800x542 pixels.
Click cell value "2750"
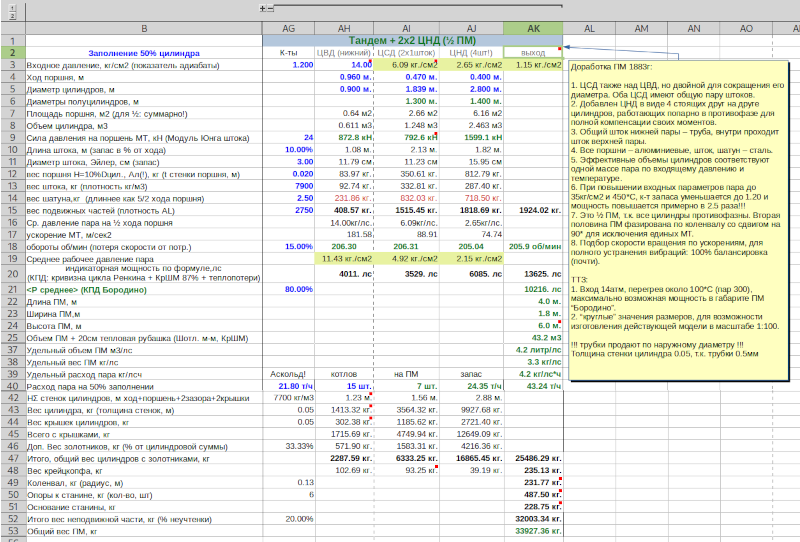point(288,210)
